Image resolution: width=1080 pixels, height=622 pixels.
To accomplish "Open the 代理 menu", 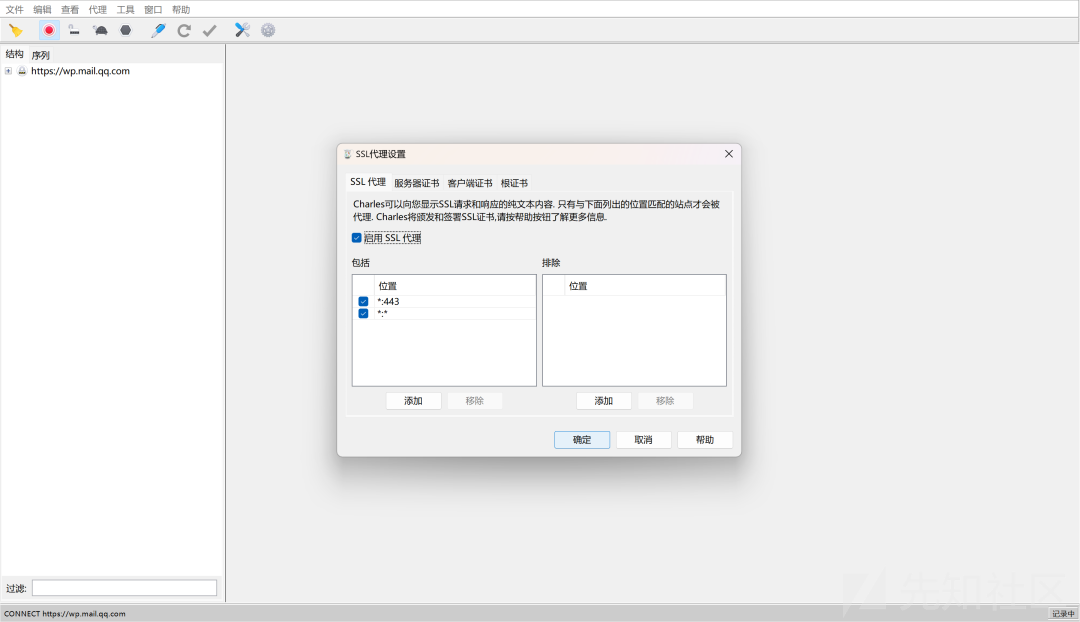I will click(97, 10).
